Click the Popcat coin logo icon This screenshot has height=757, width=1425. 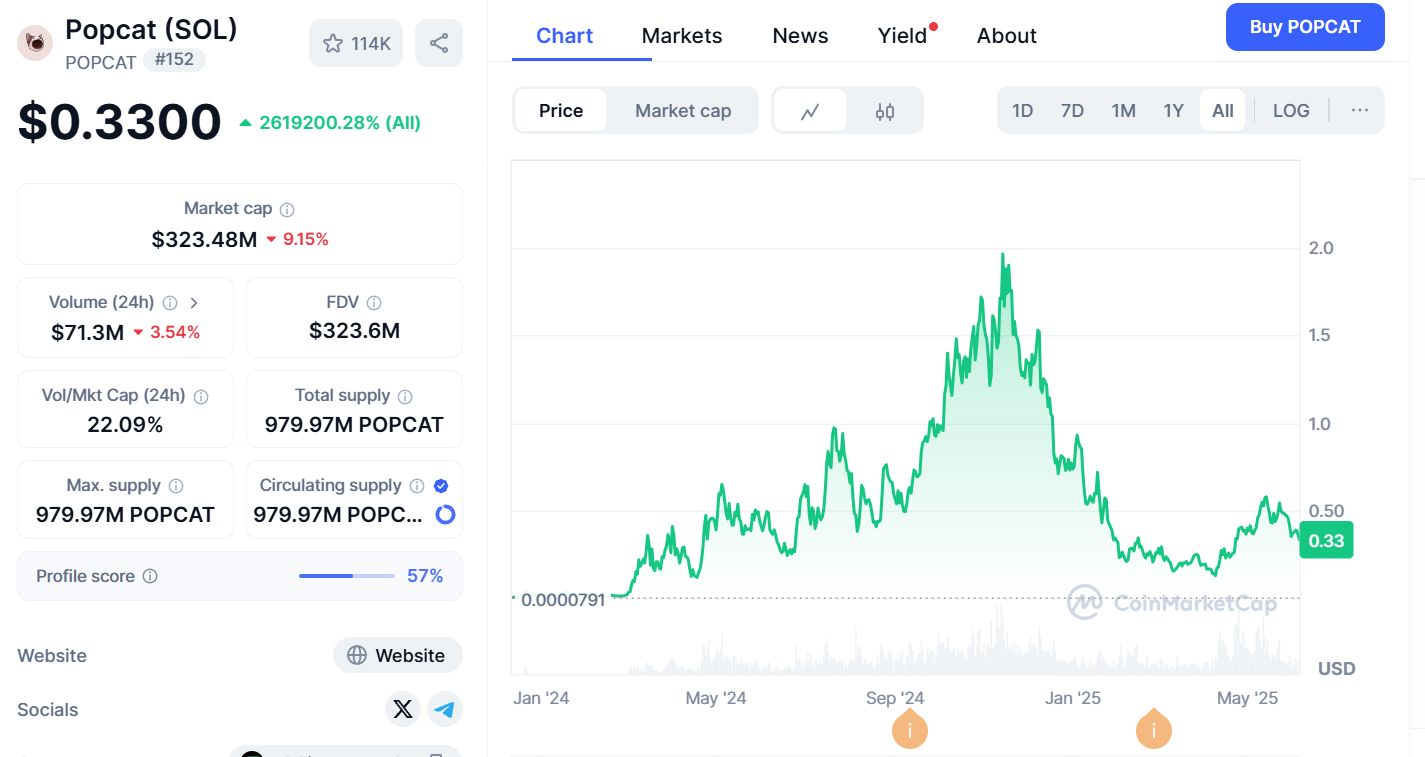click(35, 43)
